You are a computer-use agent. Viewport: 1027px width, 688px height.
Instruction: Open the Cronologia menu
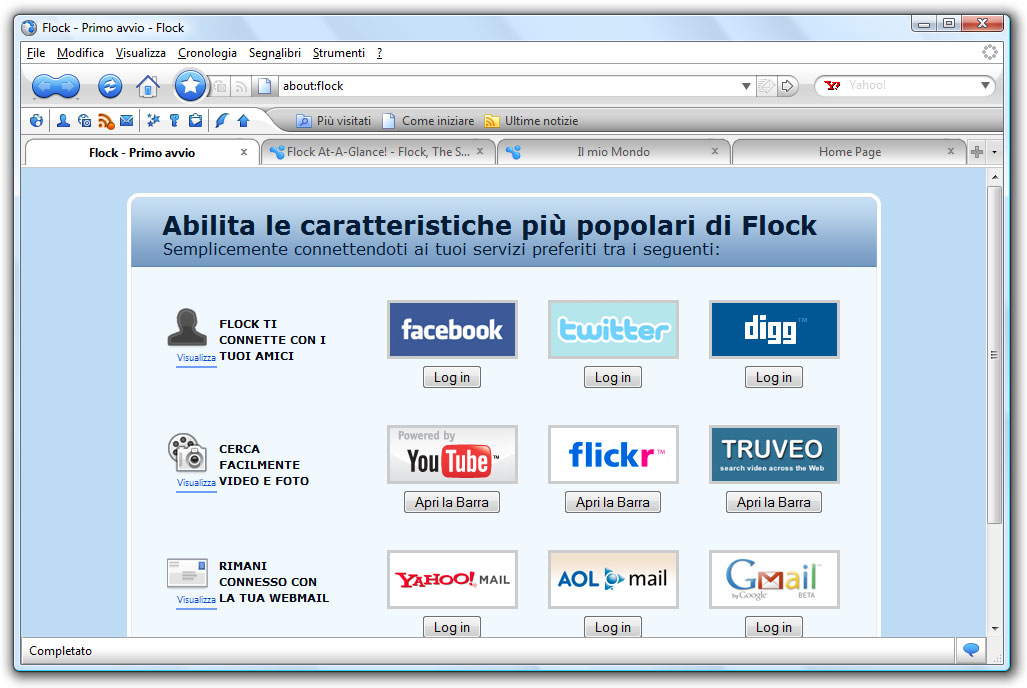tap(207, 53)
